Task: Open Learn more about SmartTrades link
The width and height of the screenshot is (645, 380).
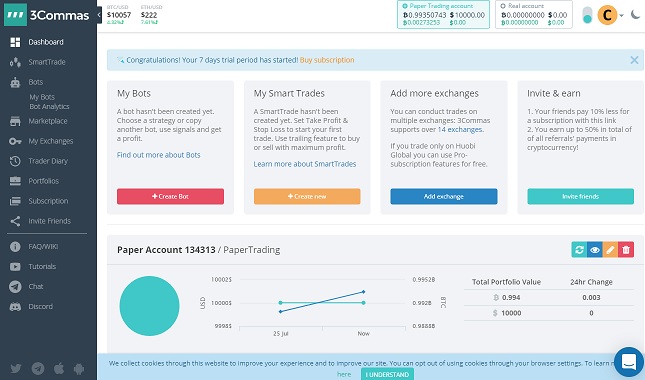Action: 305,164
